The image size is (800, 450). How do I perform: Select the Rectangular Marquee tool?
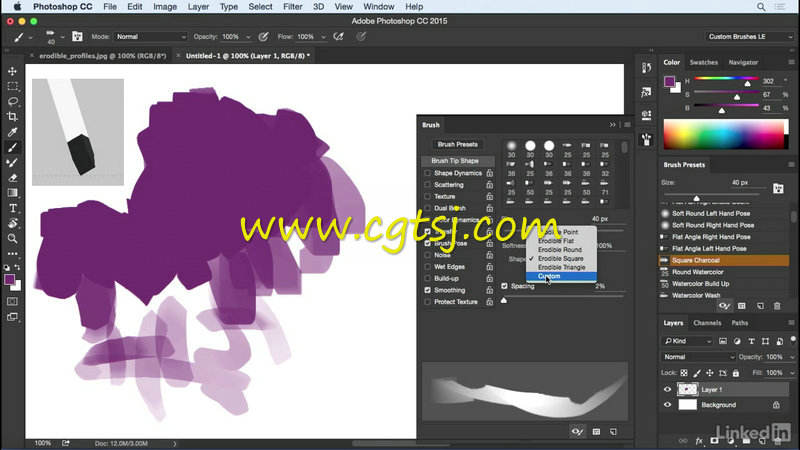12,86
